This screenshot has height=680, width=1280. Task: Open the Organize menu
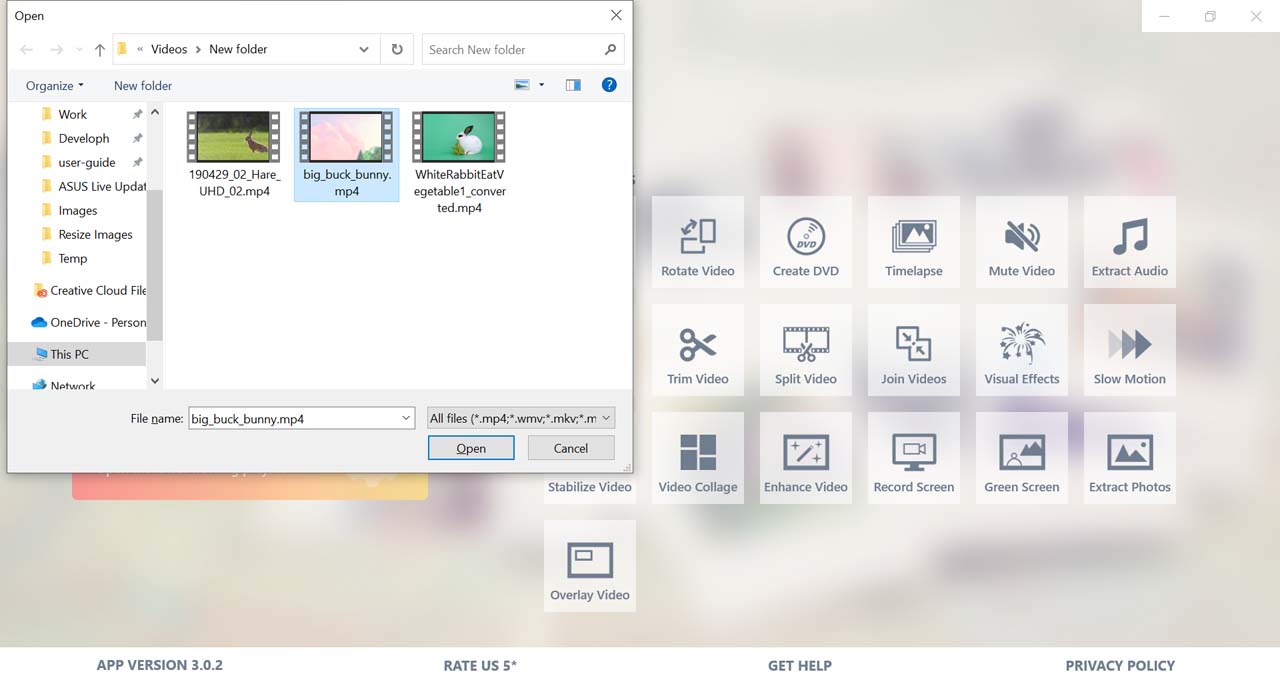point(55,85)
